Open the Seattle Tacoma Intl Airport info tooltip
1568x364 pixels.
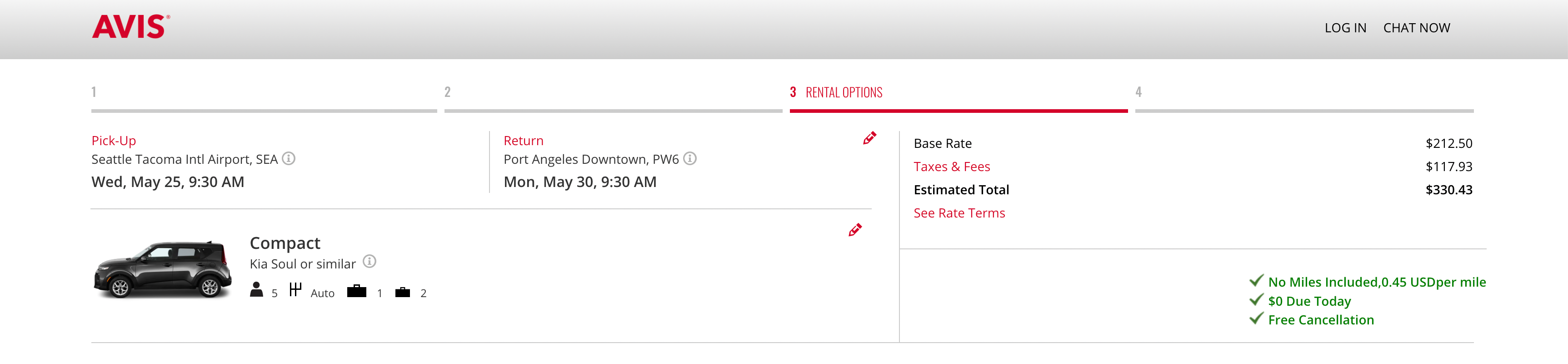coord(289,158)
